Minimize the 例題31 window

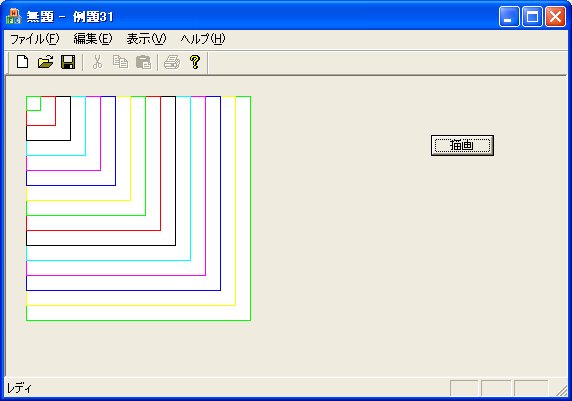(x=509, y=17)
